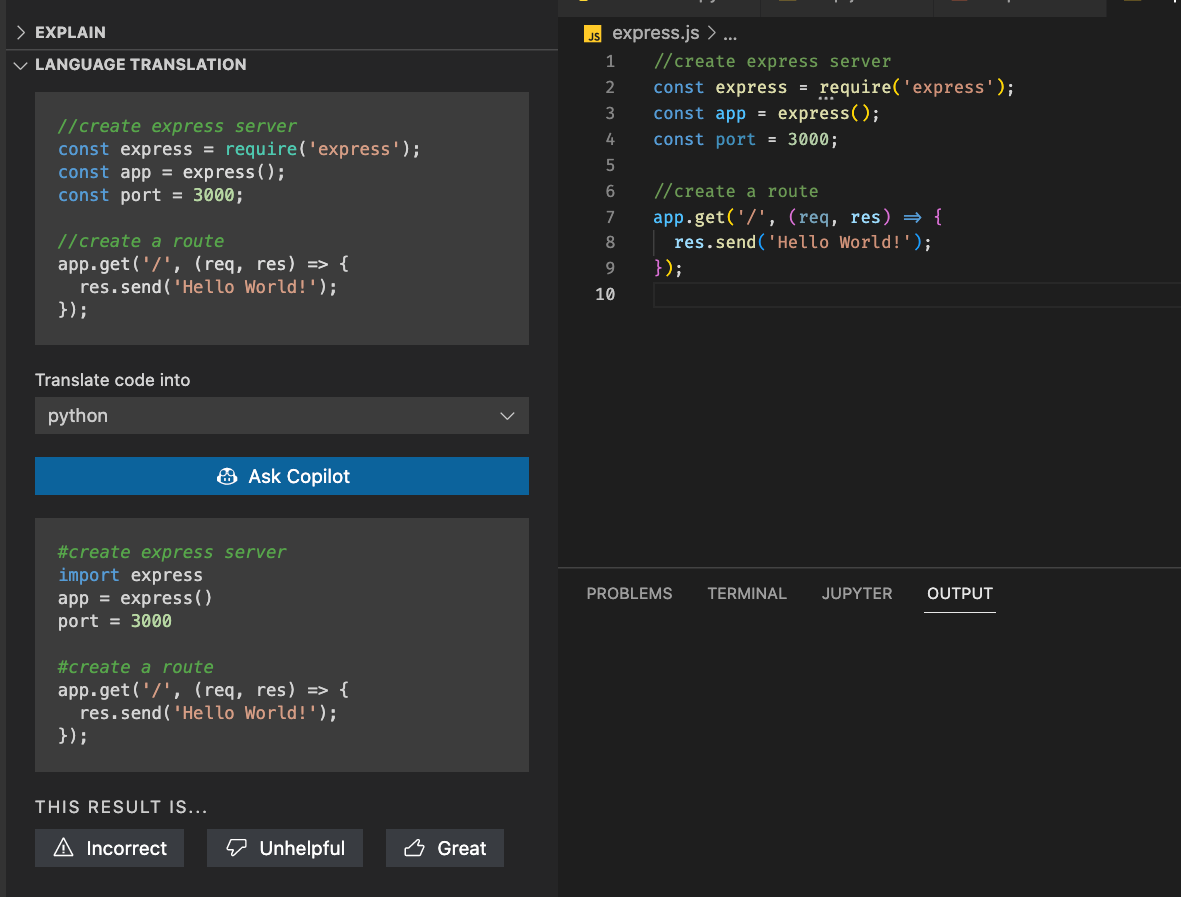Switch to the TERMINAL tab

(x=746, y=593)
